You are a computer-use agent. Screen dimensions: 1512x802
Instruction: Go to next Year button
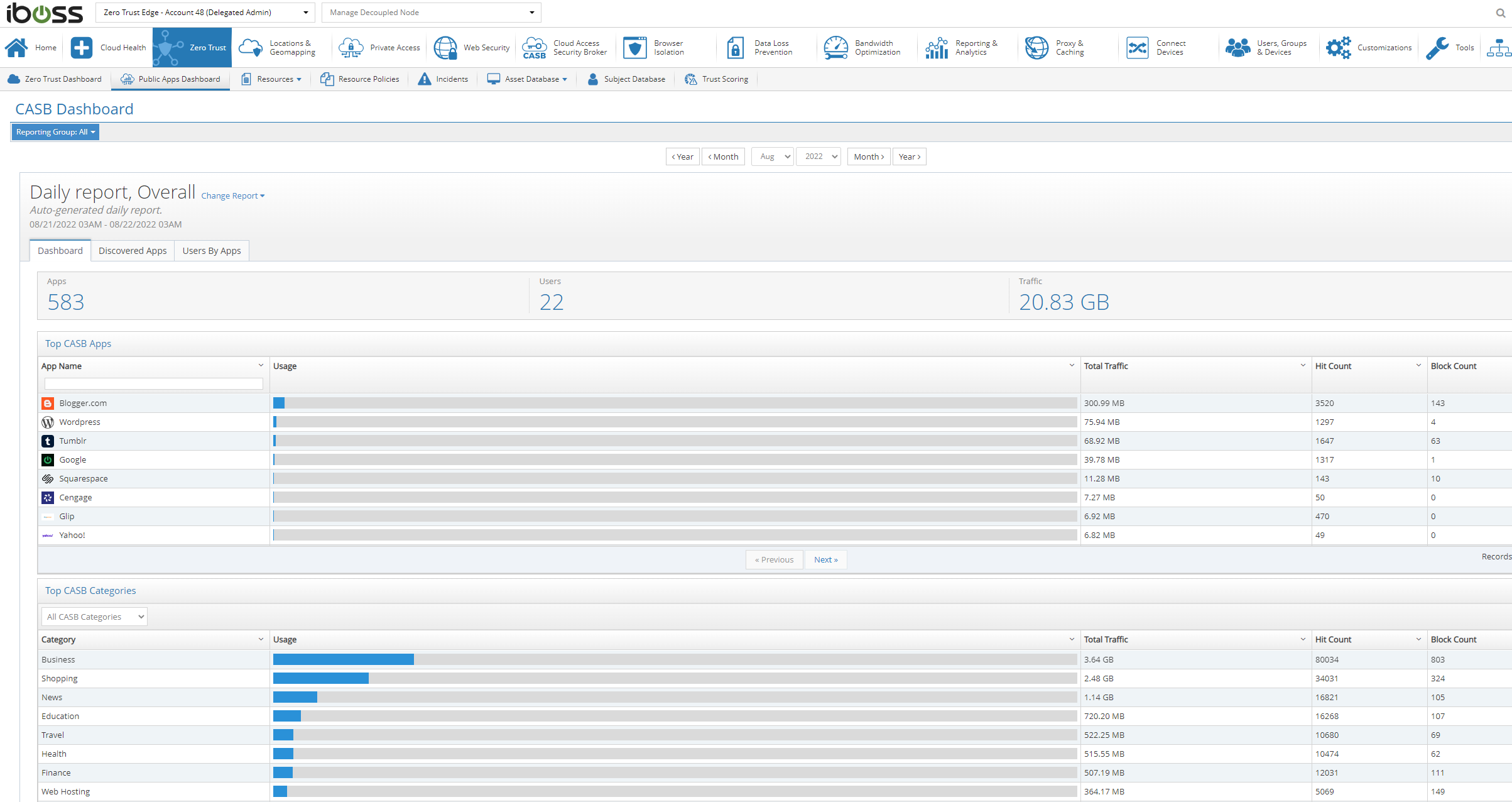pos(910,157)
